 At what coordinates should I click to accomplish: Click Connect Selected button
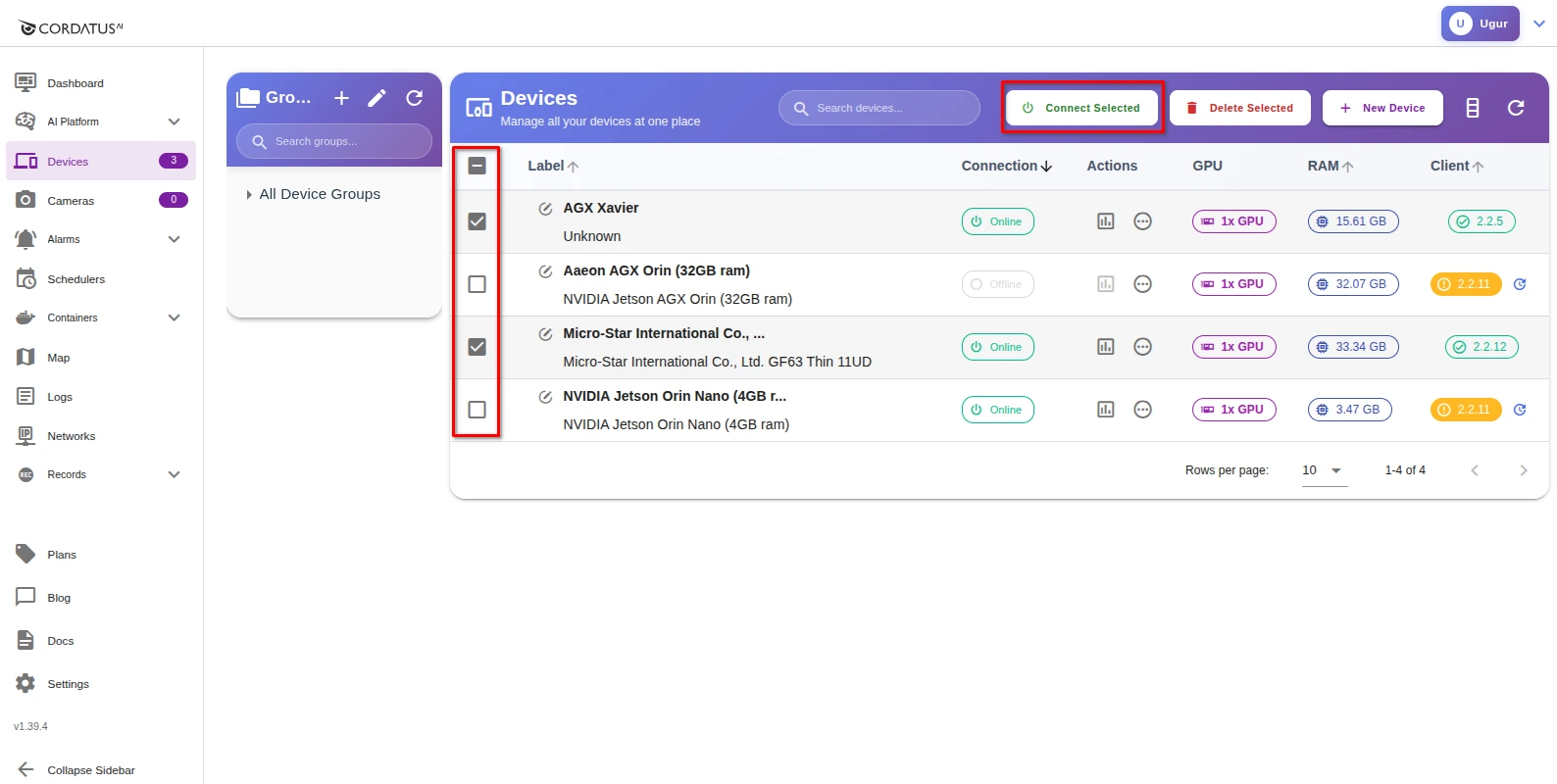pyautogui.click(x=1082, y=108)
